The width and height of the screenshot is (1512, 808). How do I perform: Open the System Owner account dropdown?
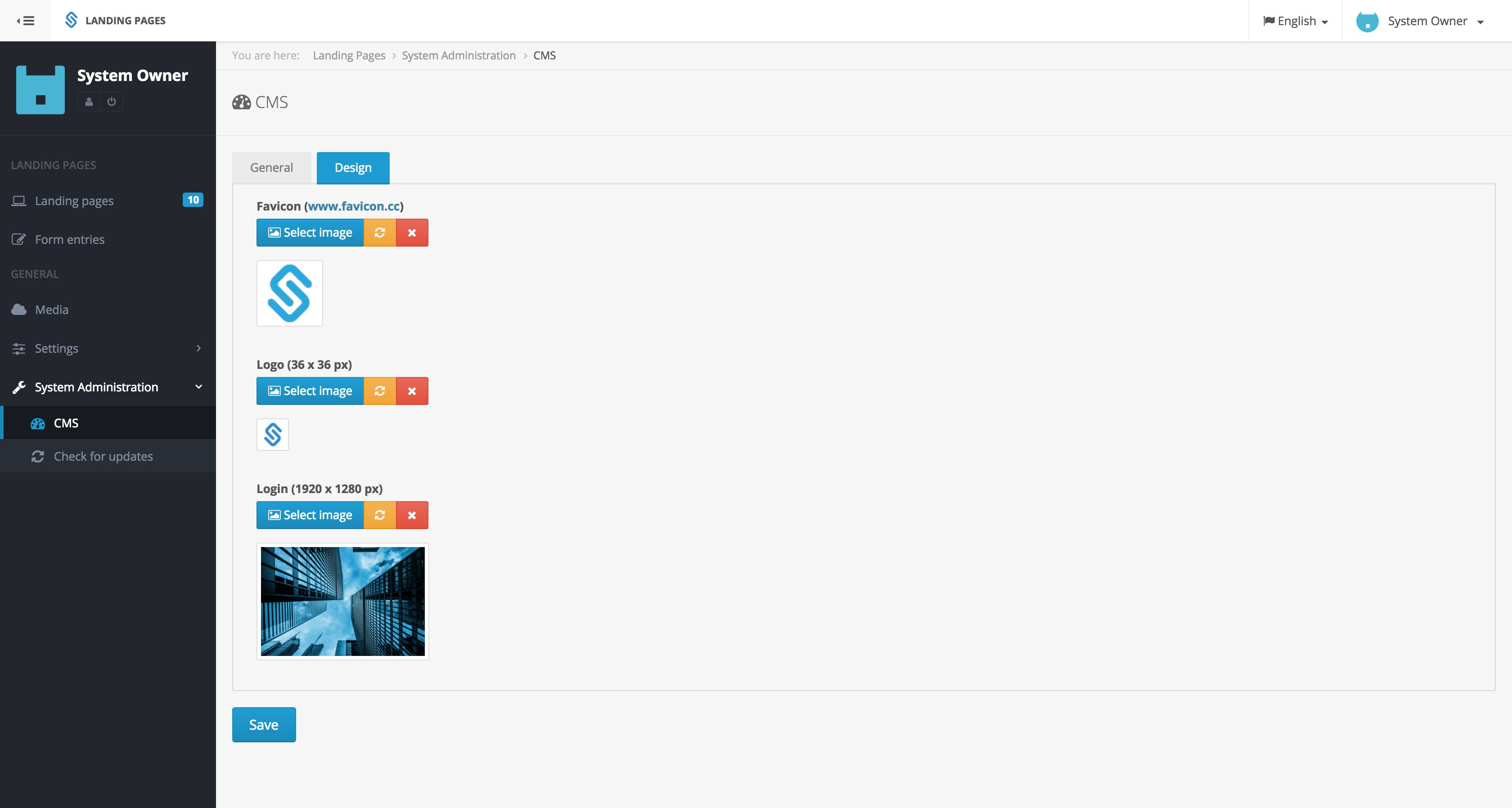pyautogui.click(x=1426, y=21)
